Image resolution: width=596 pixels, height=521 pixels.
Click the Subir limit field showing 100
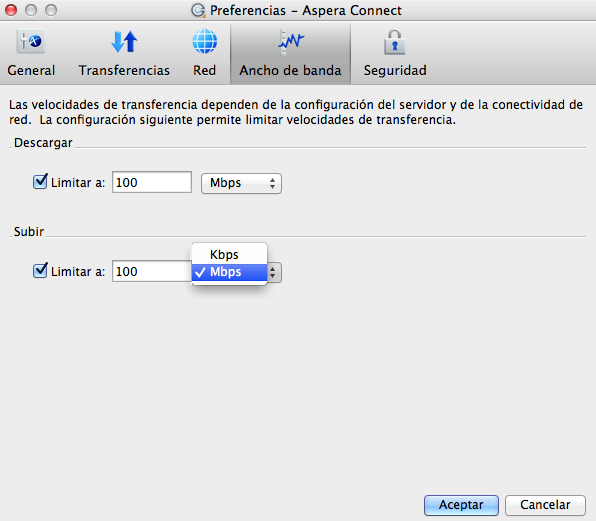pos(152,271)
